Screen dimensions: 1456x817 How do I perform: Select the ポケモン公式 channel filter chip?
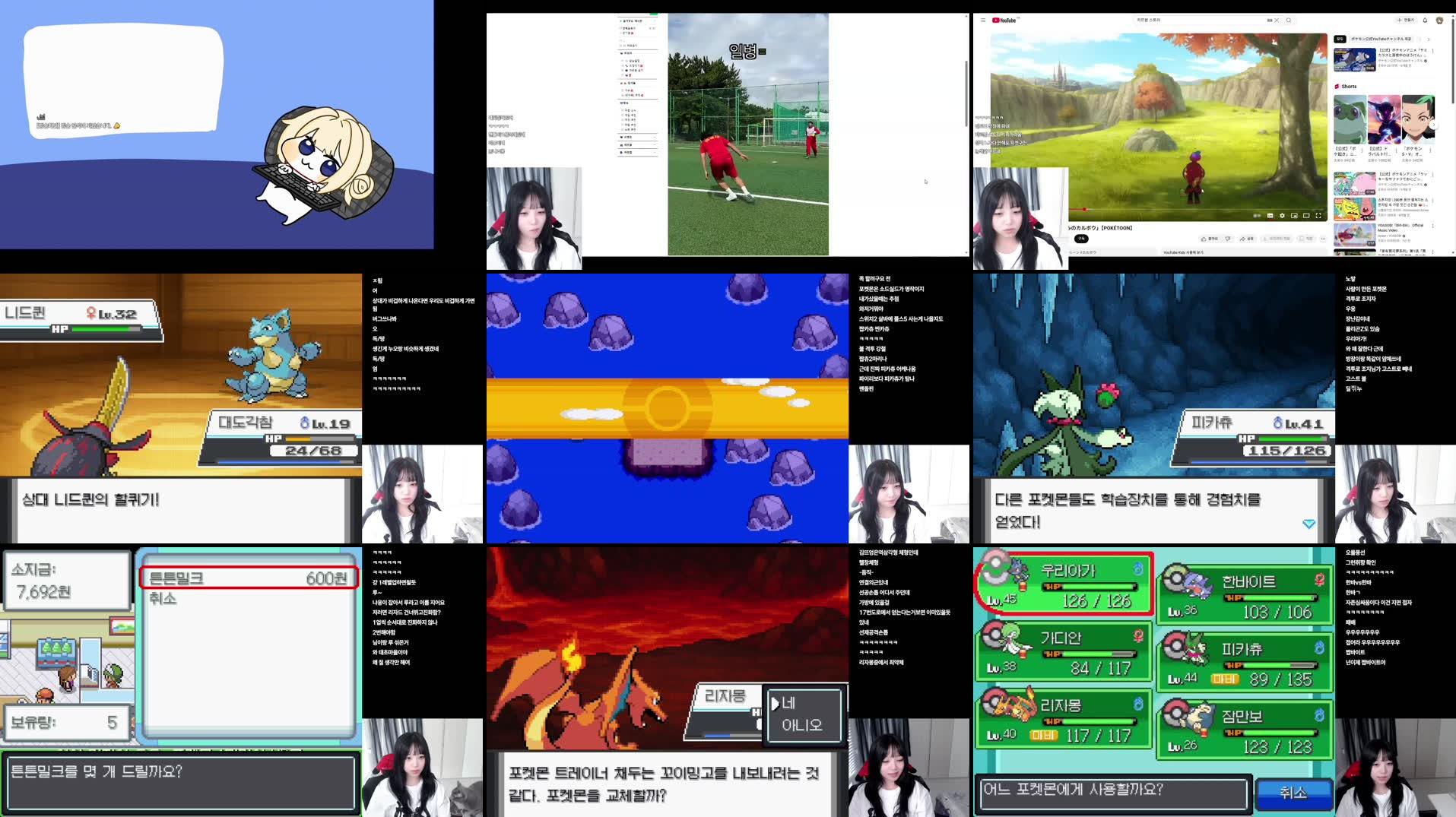coord(1381,39)
